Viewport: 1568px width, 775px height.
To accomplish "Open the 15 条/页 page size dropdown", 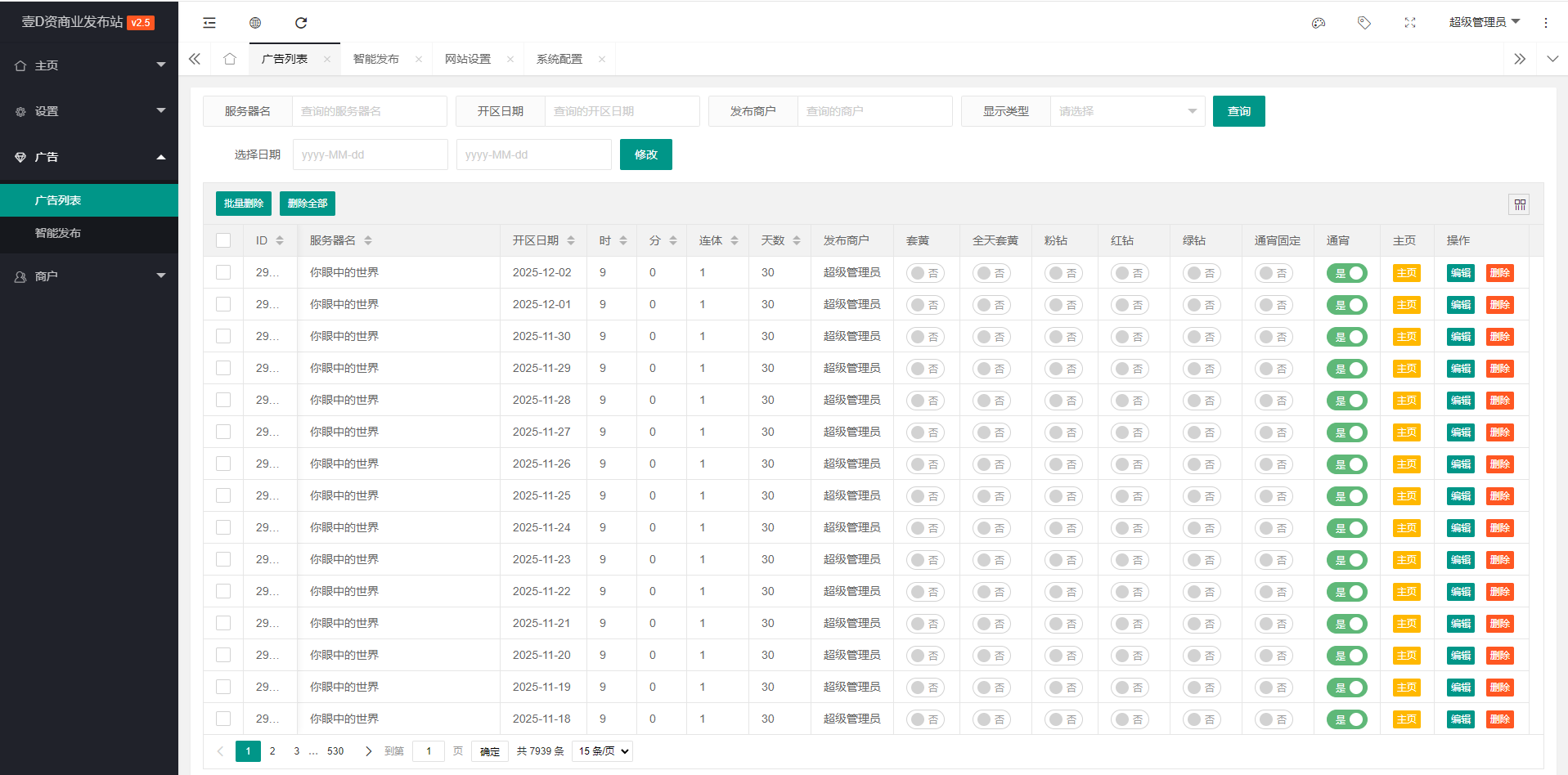I will pos(604,751).
